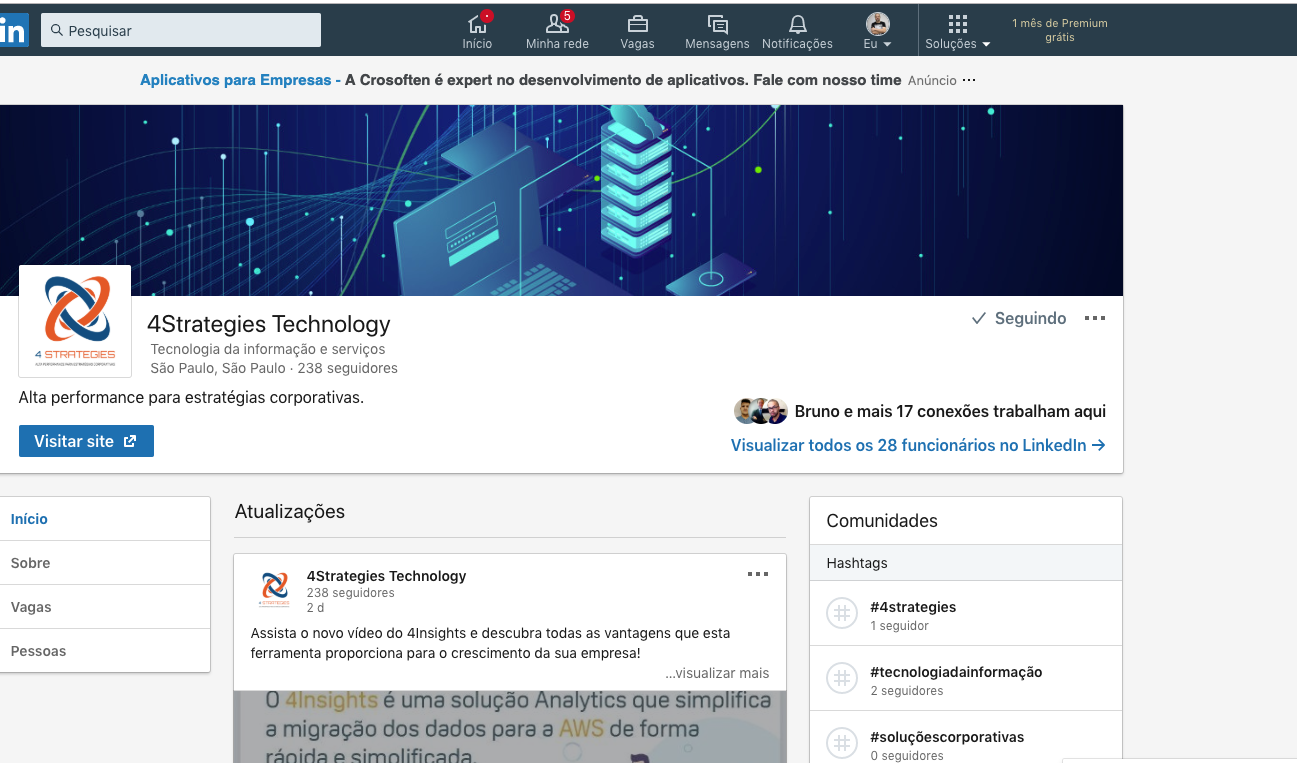
Task: Select the Início sidebar tab
Action: click(105, 519)
